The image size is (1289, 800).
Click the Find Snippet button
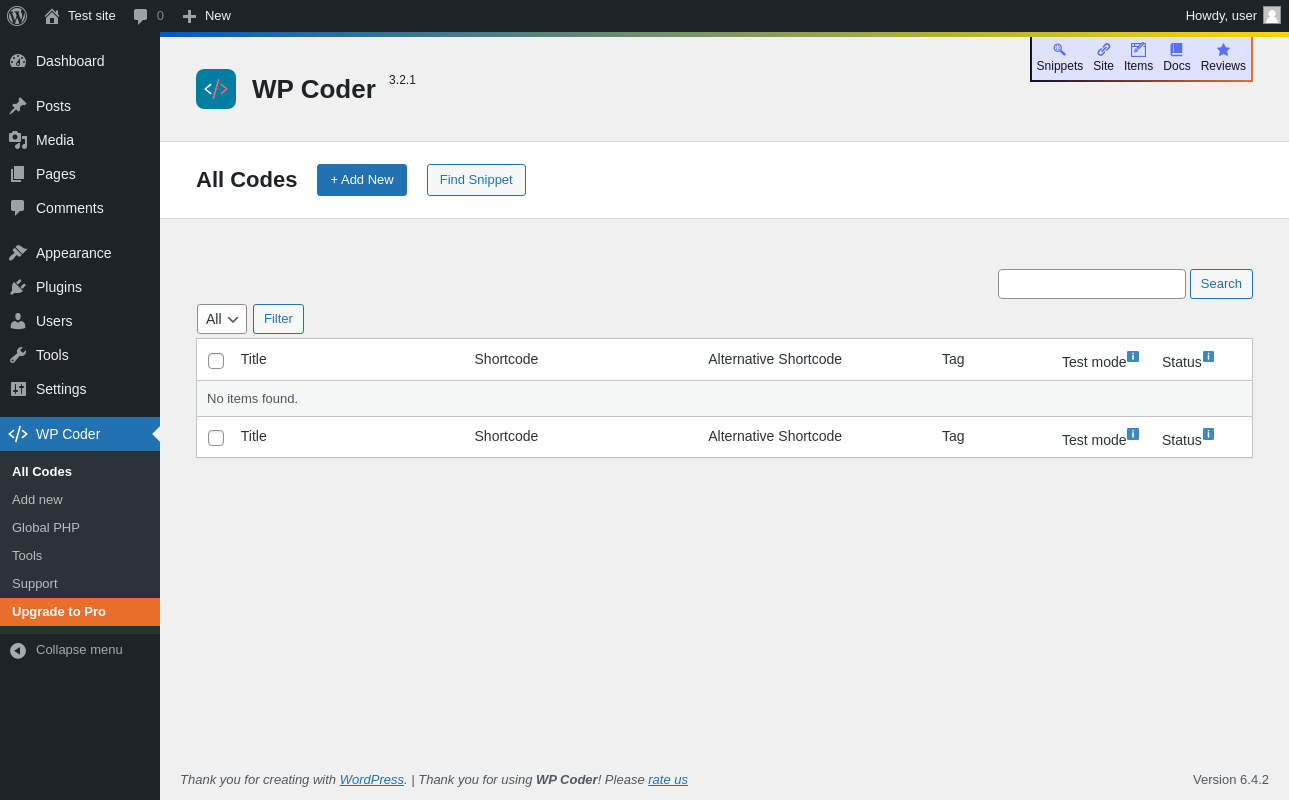tap(476, 180)
